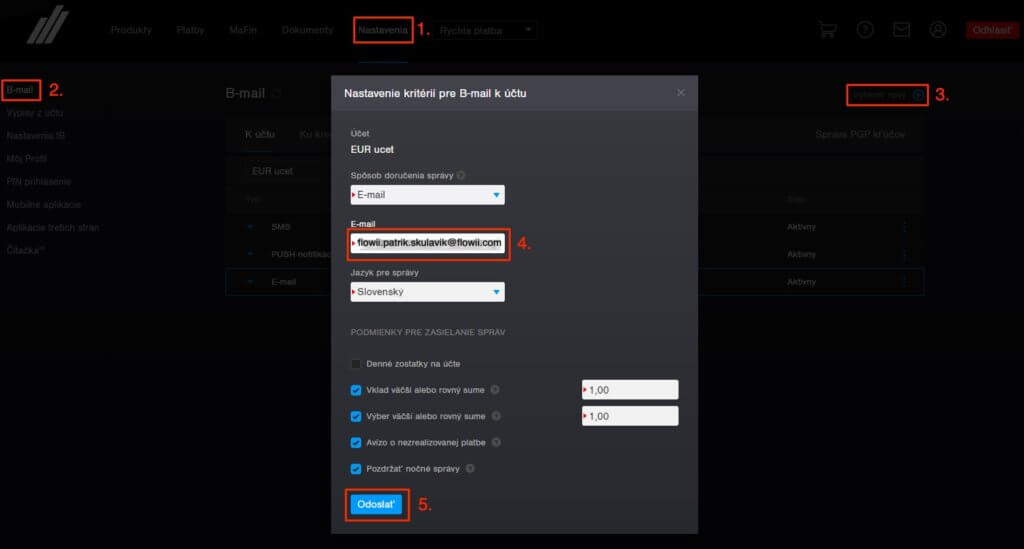The height and width of the screenshot is (549, 1024).
Task: Open the Produkty menu
Action: pyautogui.click(x=131, y=30)
